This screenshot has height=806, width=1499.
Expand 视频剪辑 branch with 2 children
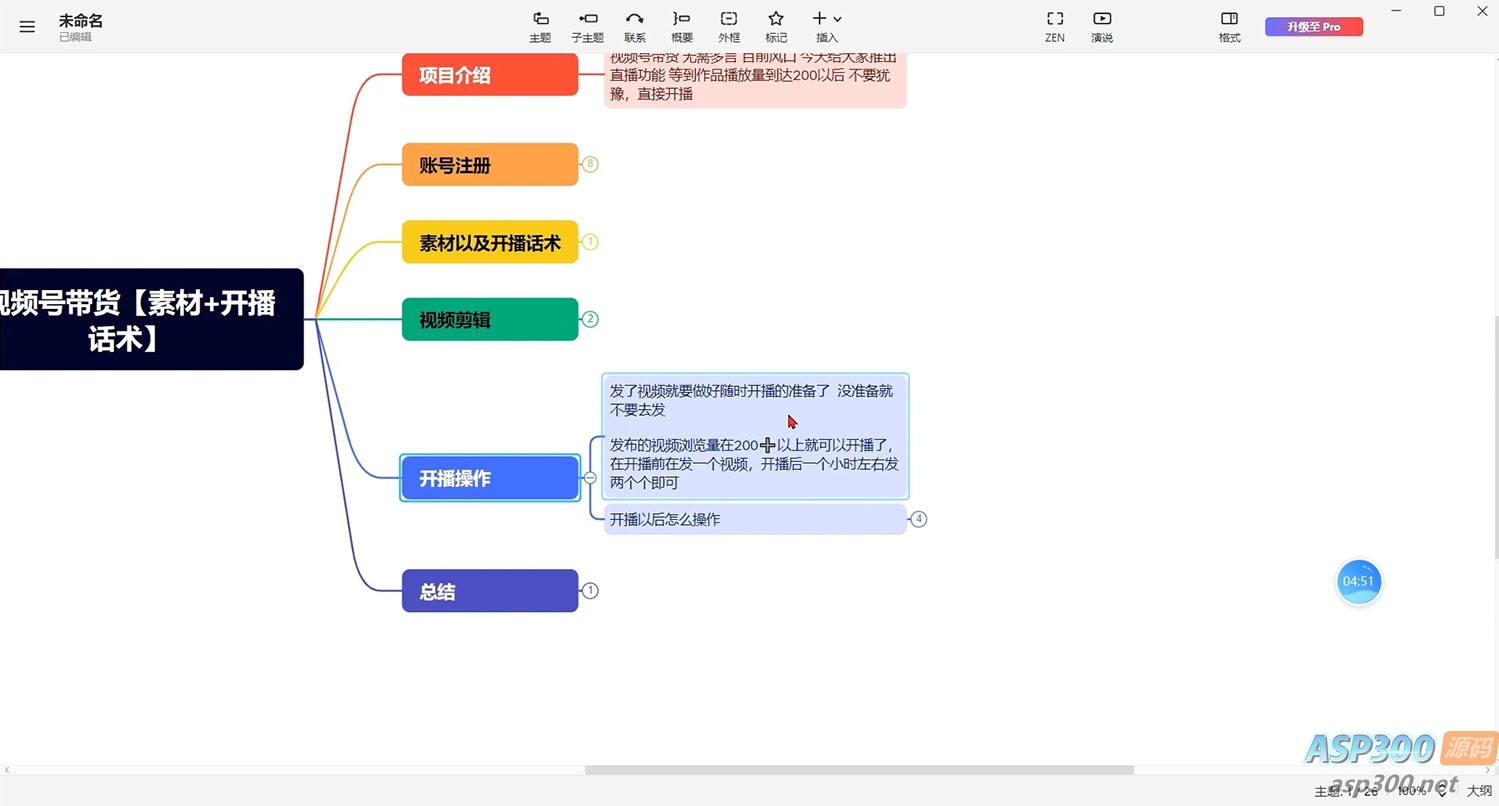(x=590, y=319)
